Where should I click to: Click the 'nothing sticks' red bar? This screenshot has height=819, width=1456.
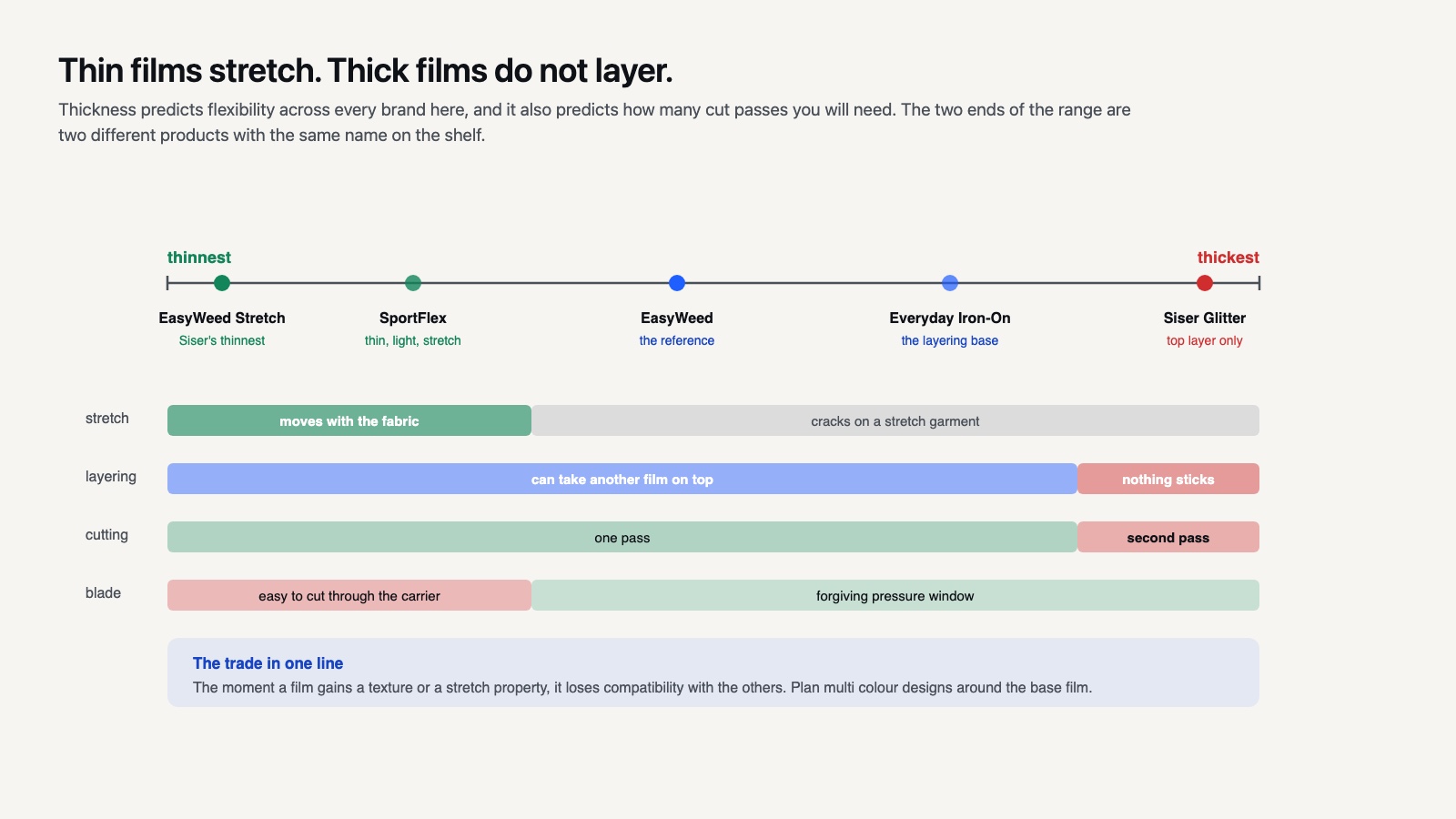coord(1168,479)
